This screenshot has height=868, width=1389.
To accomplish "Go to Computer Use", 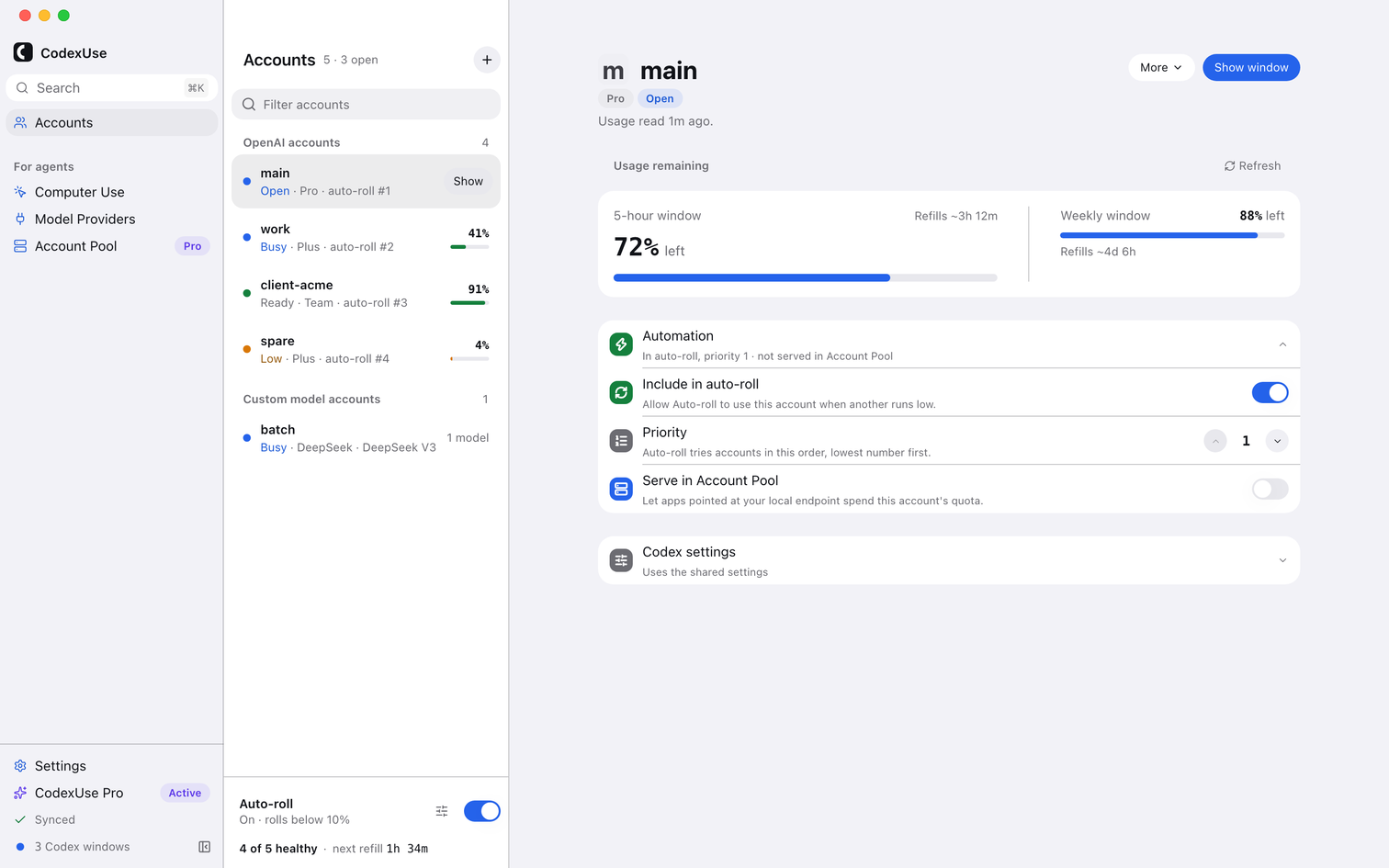I will 112,192.
